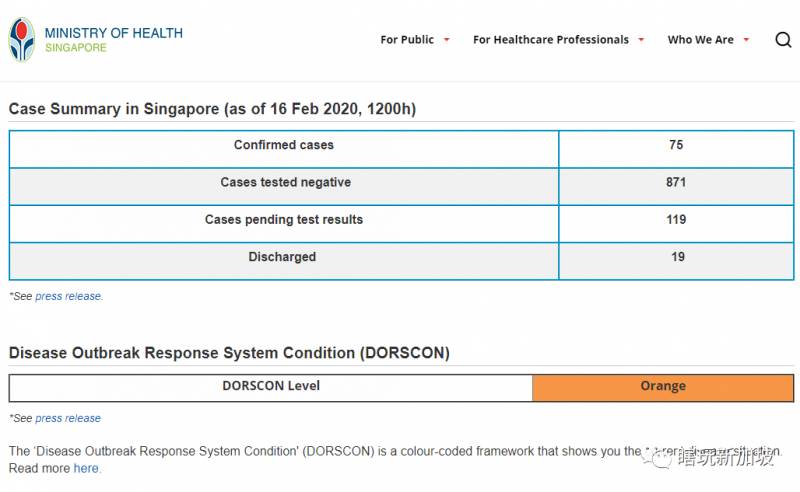Follow the Read more 'here' link

pos(86,468)
